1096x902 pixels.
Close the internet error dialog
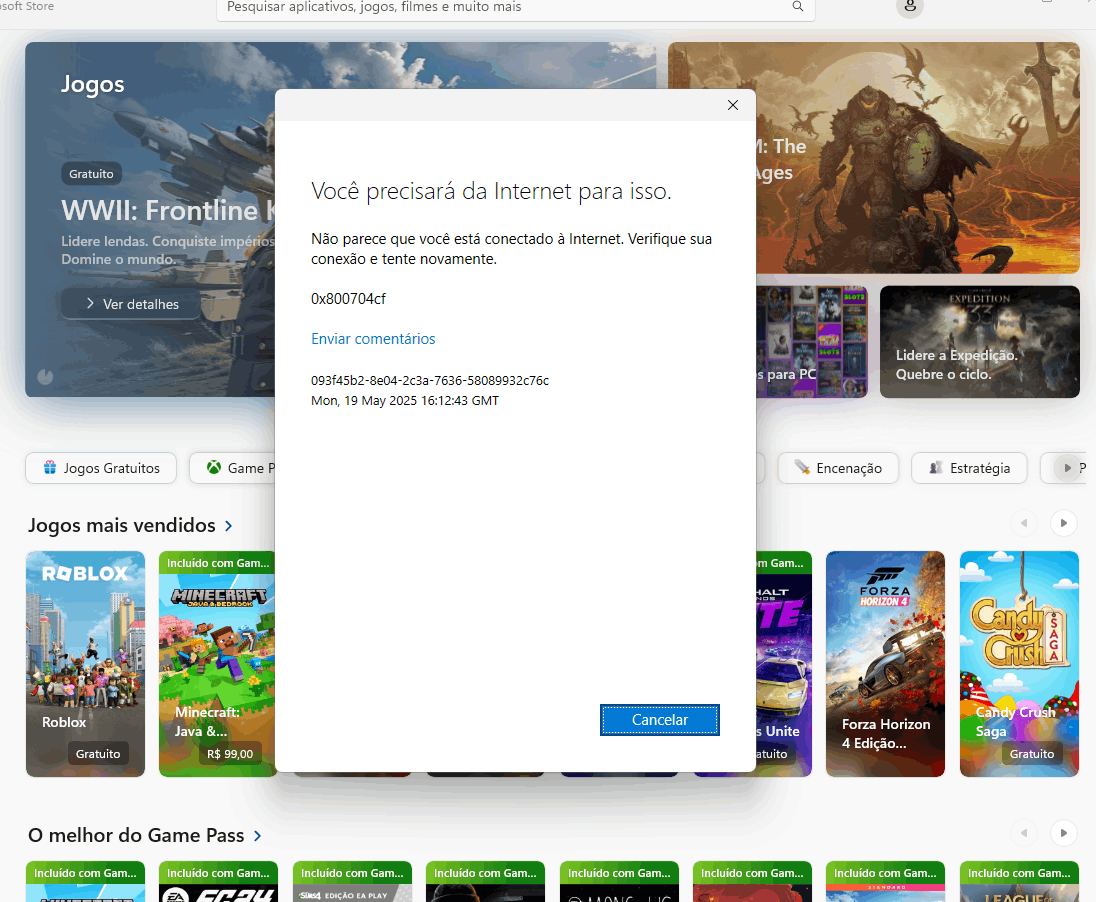tap(733, 105)
